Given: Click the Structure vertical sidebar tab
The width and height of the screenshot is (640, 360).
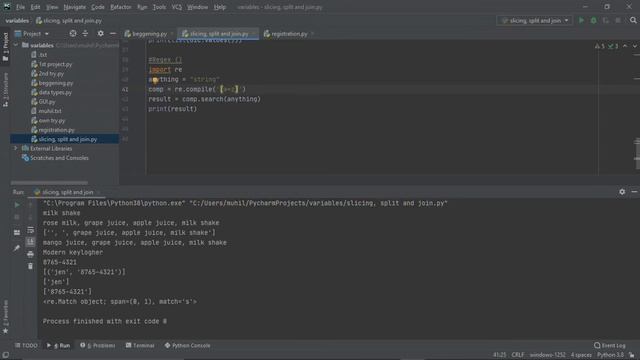Looking at the screenshot, I should 5,90.
